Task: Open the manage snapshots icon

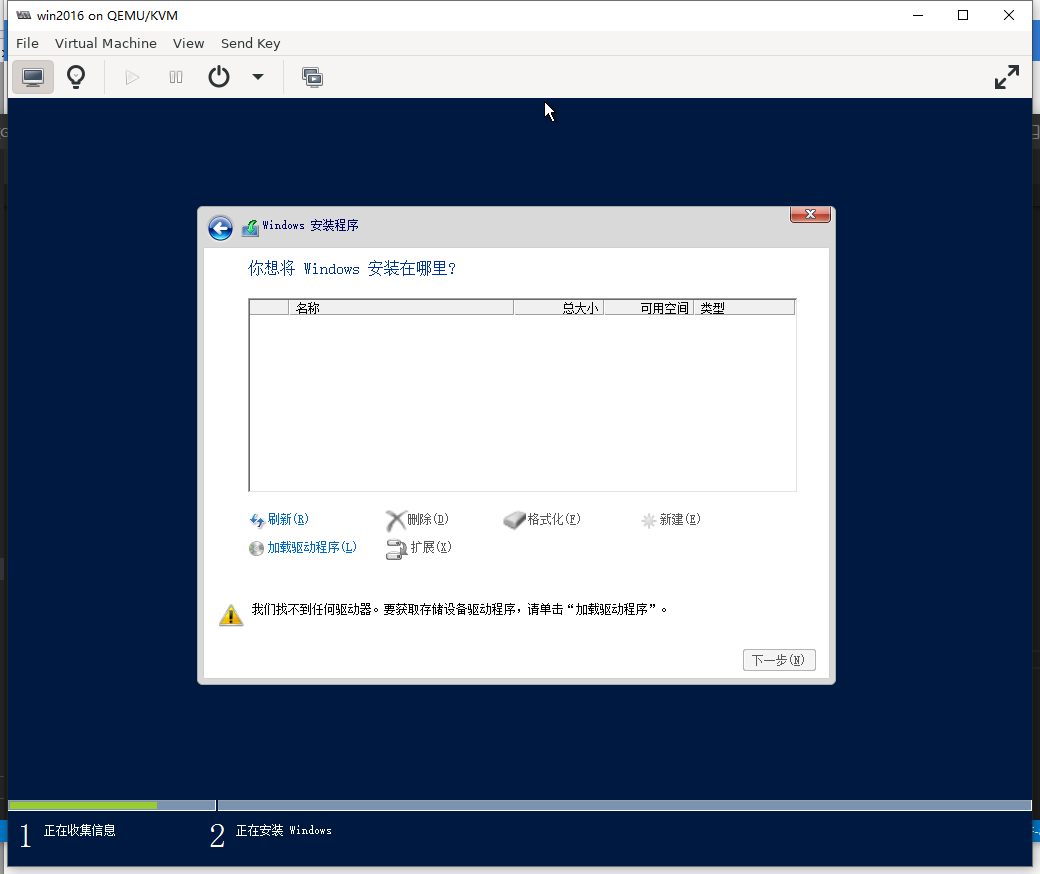Action: pos(312,77)
